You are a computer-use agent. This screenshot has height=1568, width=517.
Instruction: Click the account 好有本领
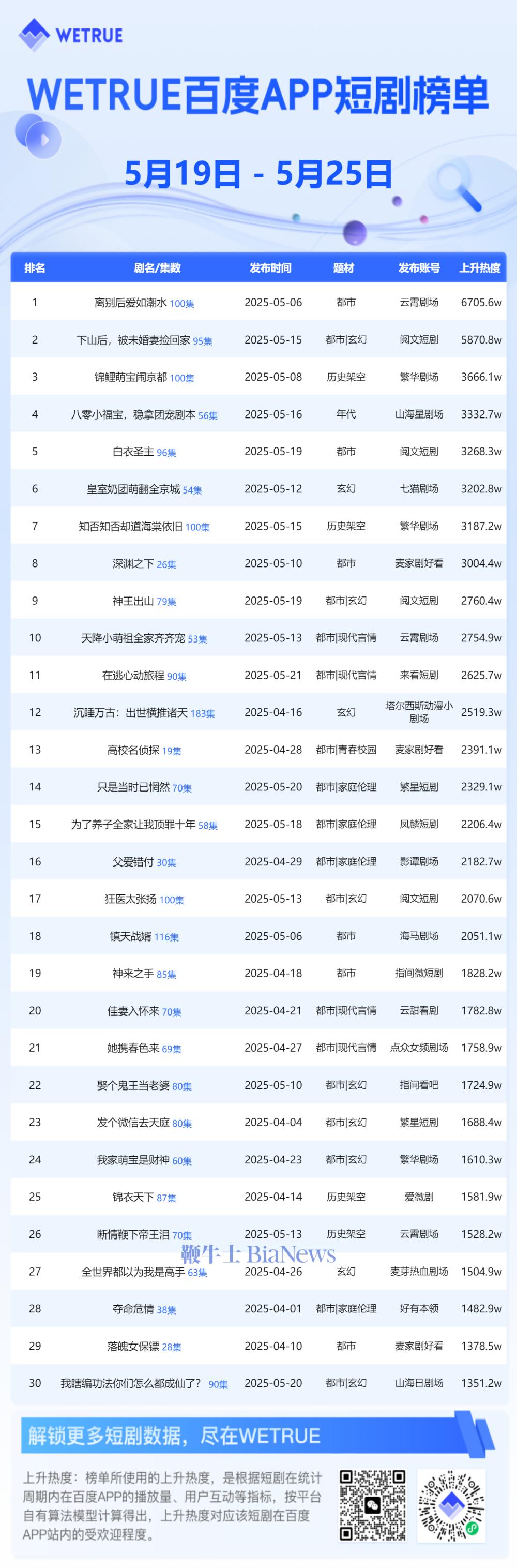(x=419, y=1309)
